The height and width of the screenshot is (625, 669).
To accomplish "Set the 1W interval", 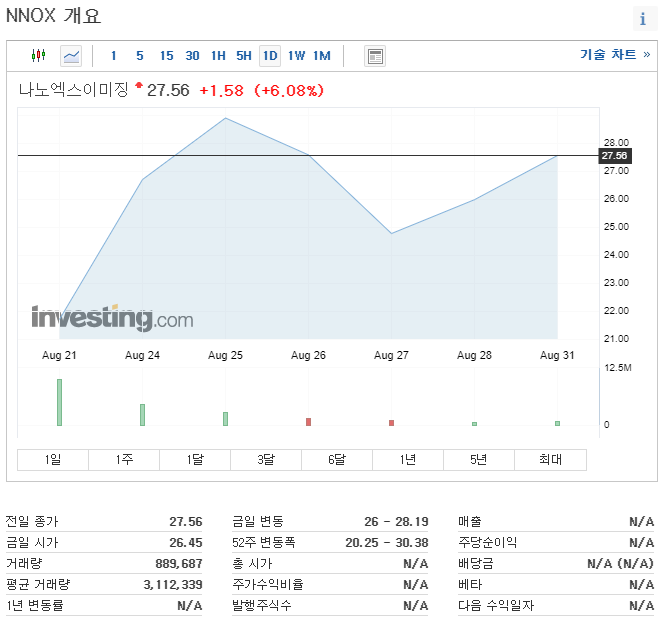I will click(x=297, y=56).
